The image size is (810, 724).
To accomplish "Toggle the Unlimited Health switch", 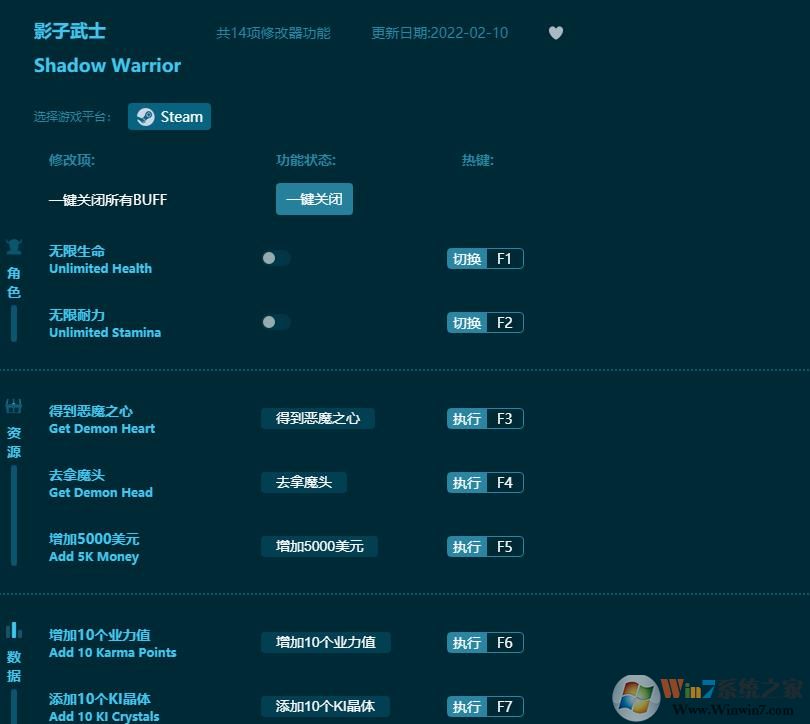I will [275, 258].
